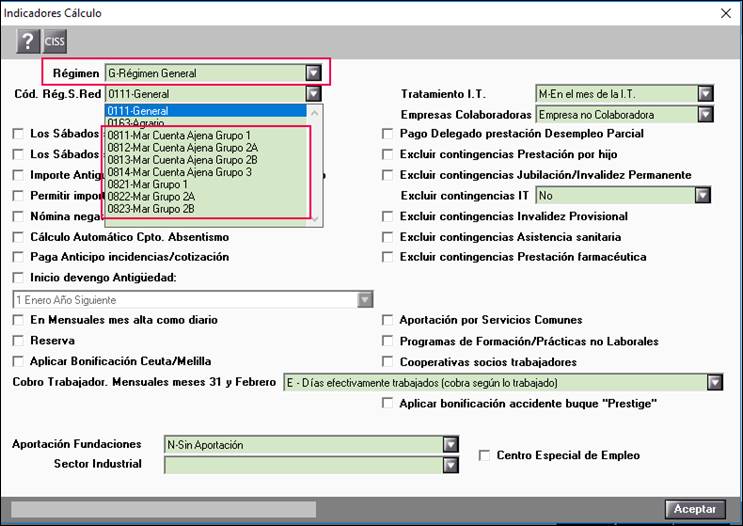The height and width of the screenshot is (526, 743).
Task: Open the 1 Enero Año Siguiente dropdown
Action: point(365,299)
